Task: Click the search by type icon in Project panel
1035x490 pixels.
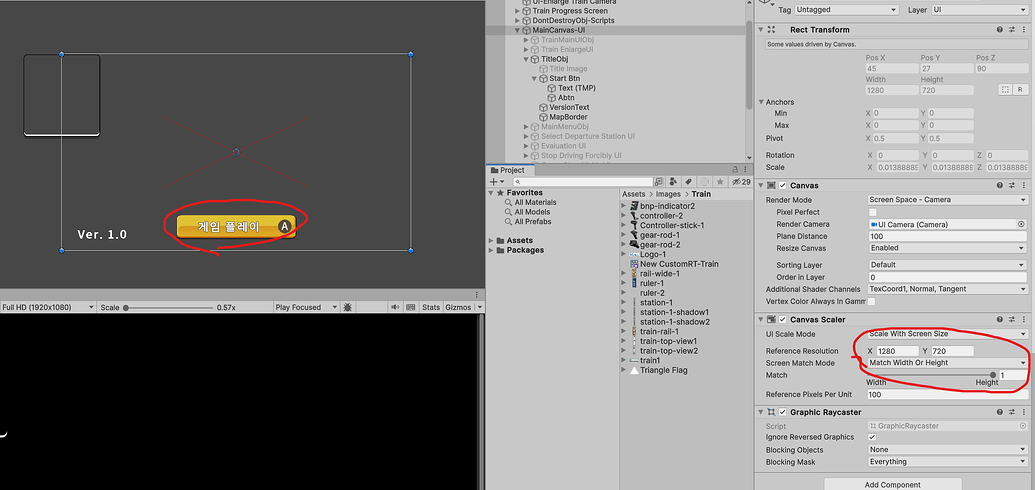Action: pos(673,182)
